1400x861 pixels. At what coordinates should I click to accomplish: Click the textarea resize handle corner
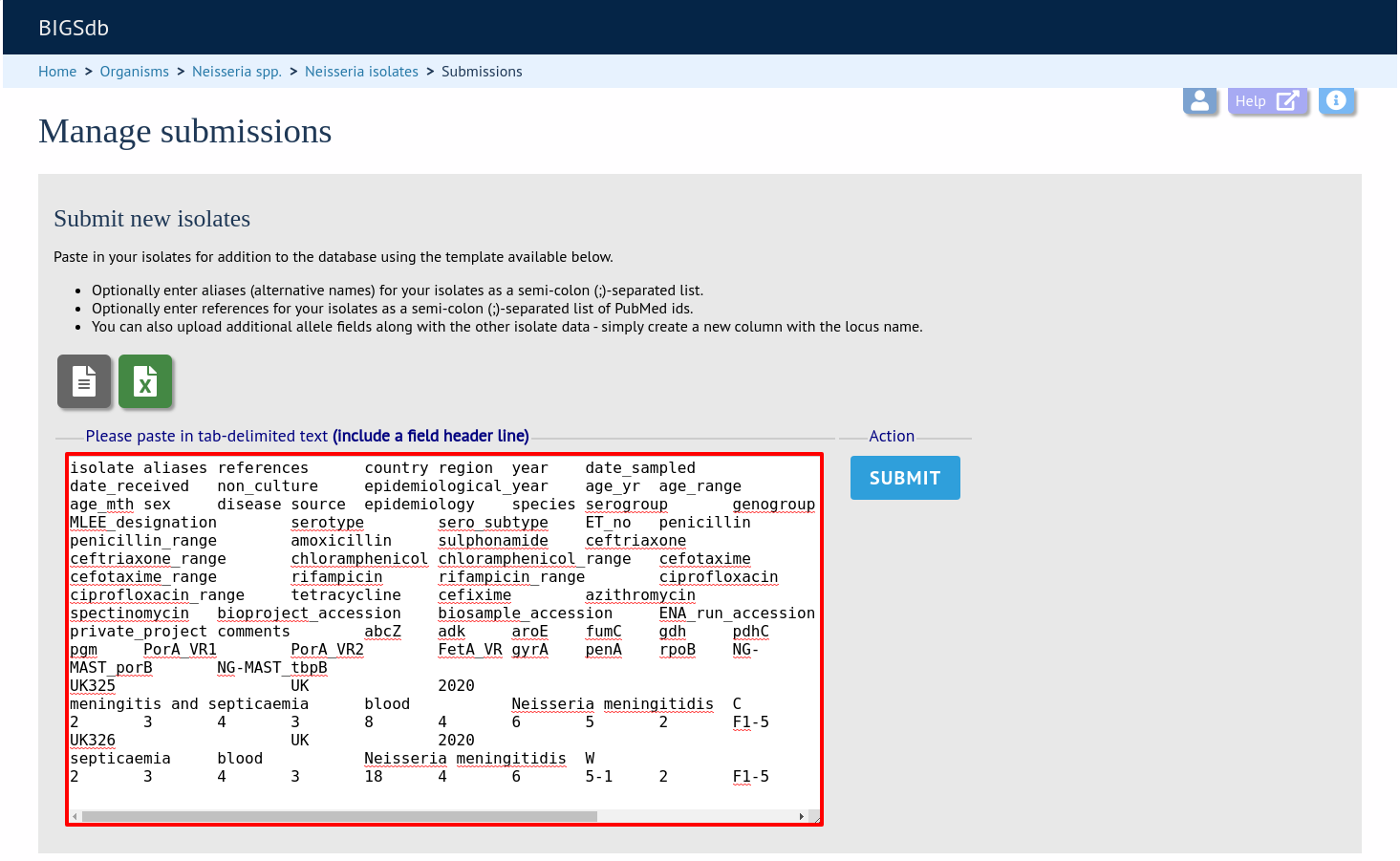click(x=814, y=817)
